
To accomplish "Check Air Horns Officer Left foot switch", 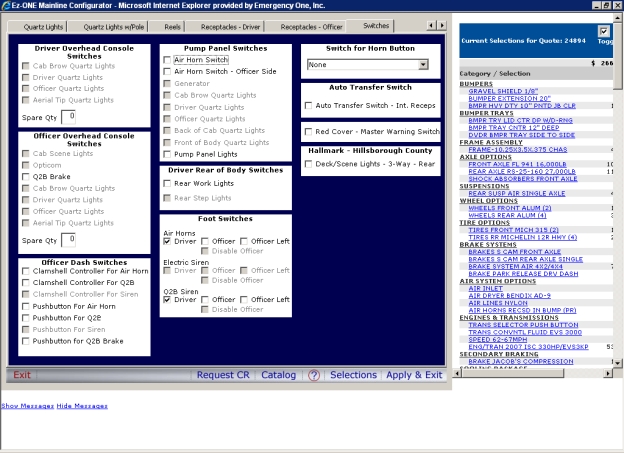I will (244, 241).
